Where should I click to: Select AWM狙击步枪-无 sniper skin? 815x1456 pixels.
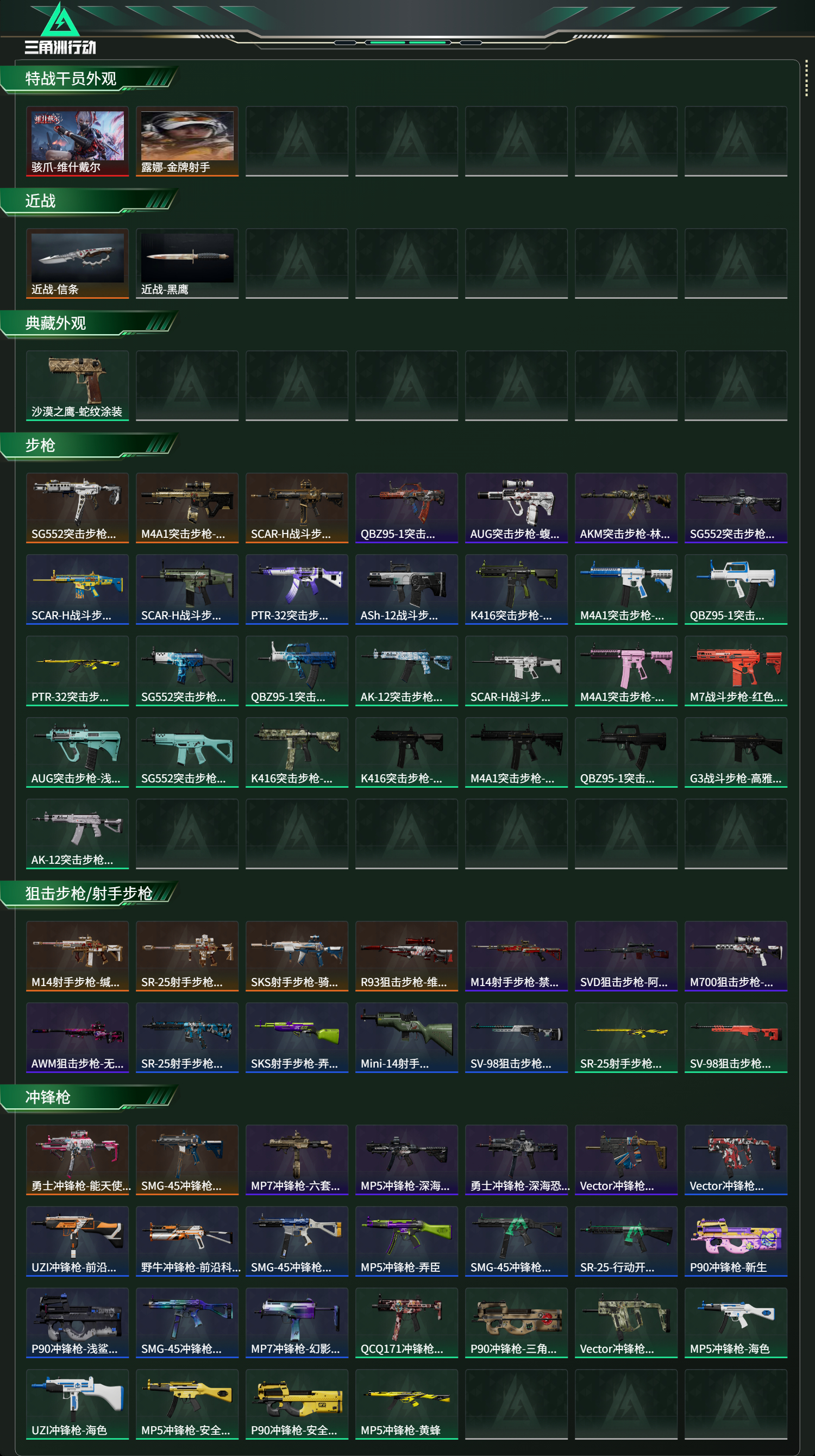click(x=78, y=1037)
